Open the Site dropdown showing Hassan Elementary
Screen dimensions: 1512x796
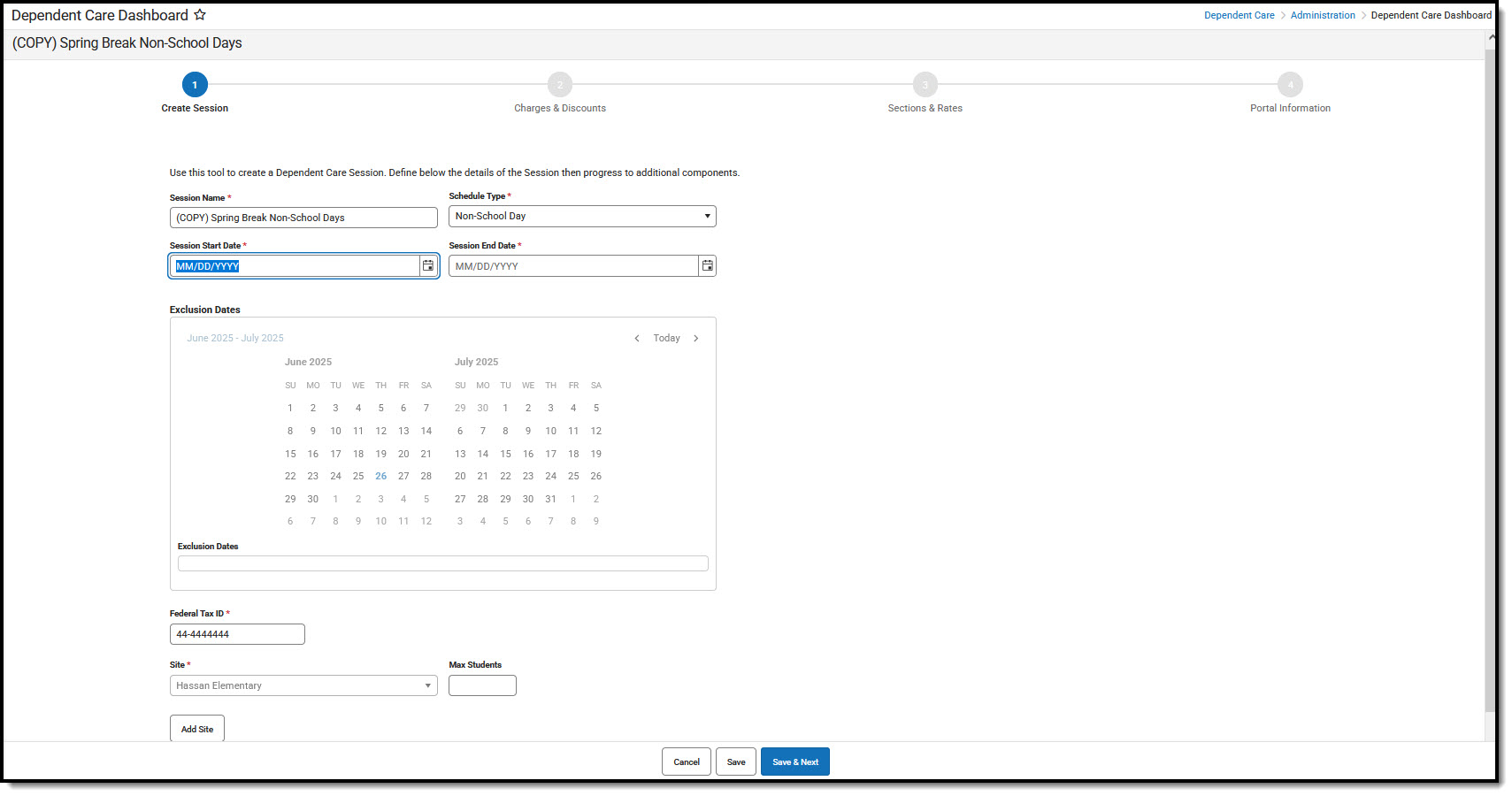(x=303, y=685)
